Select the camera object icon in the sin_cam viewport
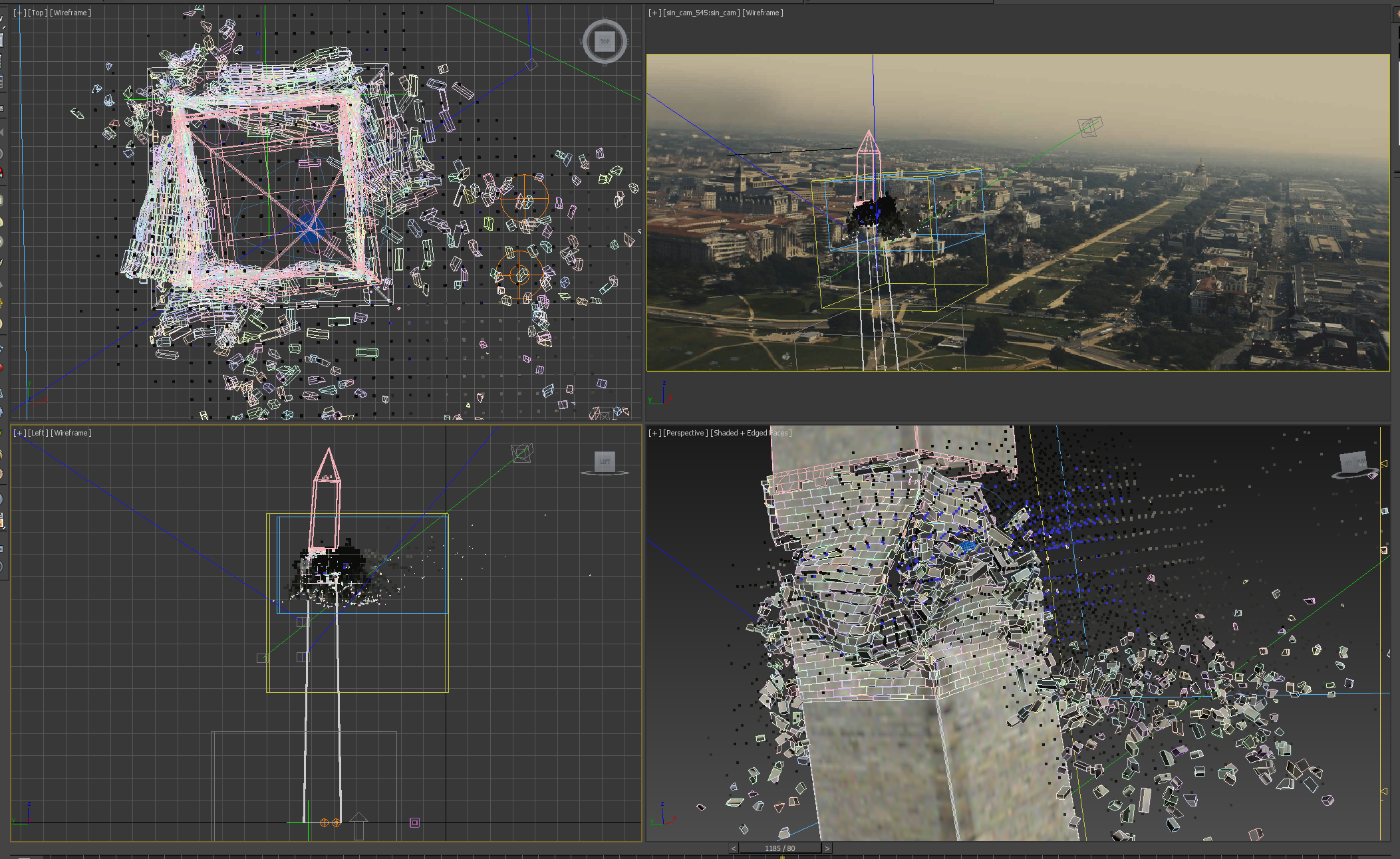The width and height of the screenshot is (1400, 859). click(x=1090, y=126)
